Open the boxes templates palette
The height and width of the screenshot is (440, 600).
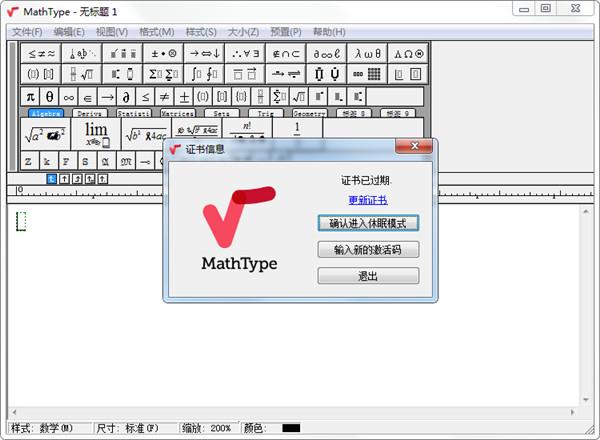(408, 74)
